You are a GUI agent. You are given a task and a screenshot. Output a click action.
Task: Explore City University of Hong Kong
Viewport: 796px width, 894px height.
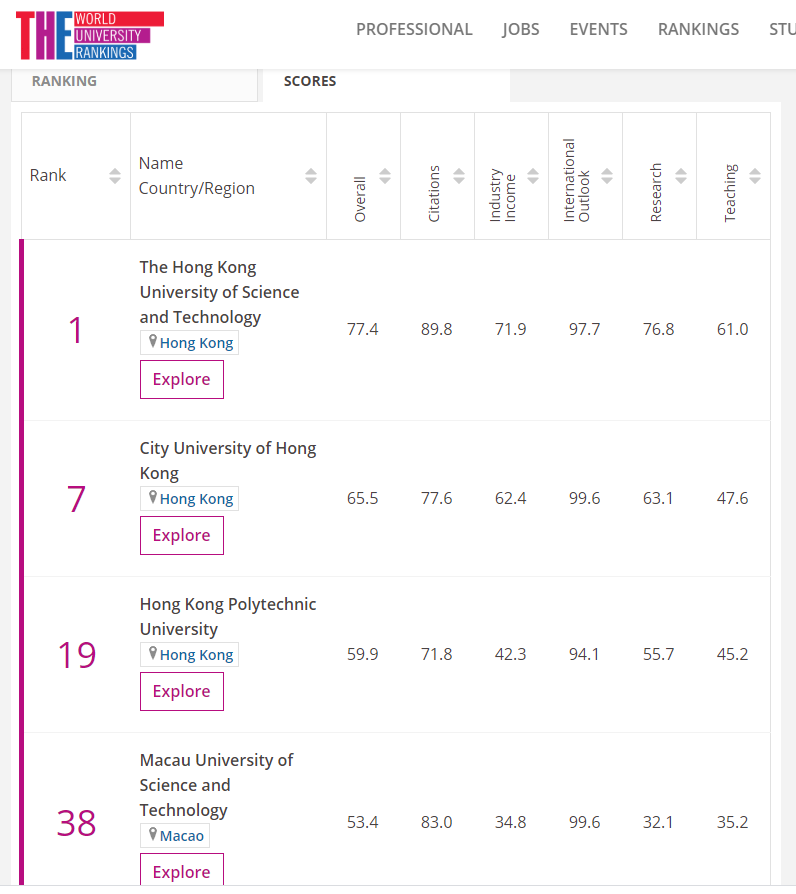pyautogui.click(x=182, y=535)
